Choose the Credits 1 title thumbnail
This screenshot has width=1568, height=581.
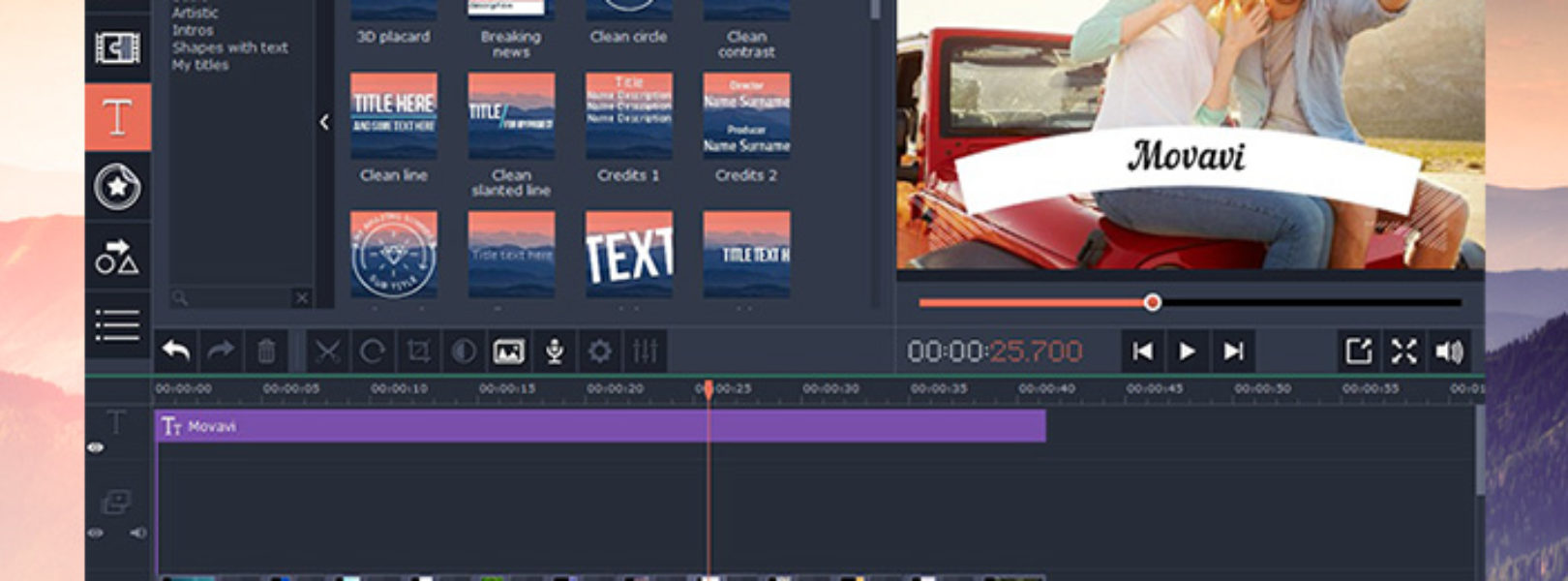pyautogui.click(x=629, y=116)
